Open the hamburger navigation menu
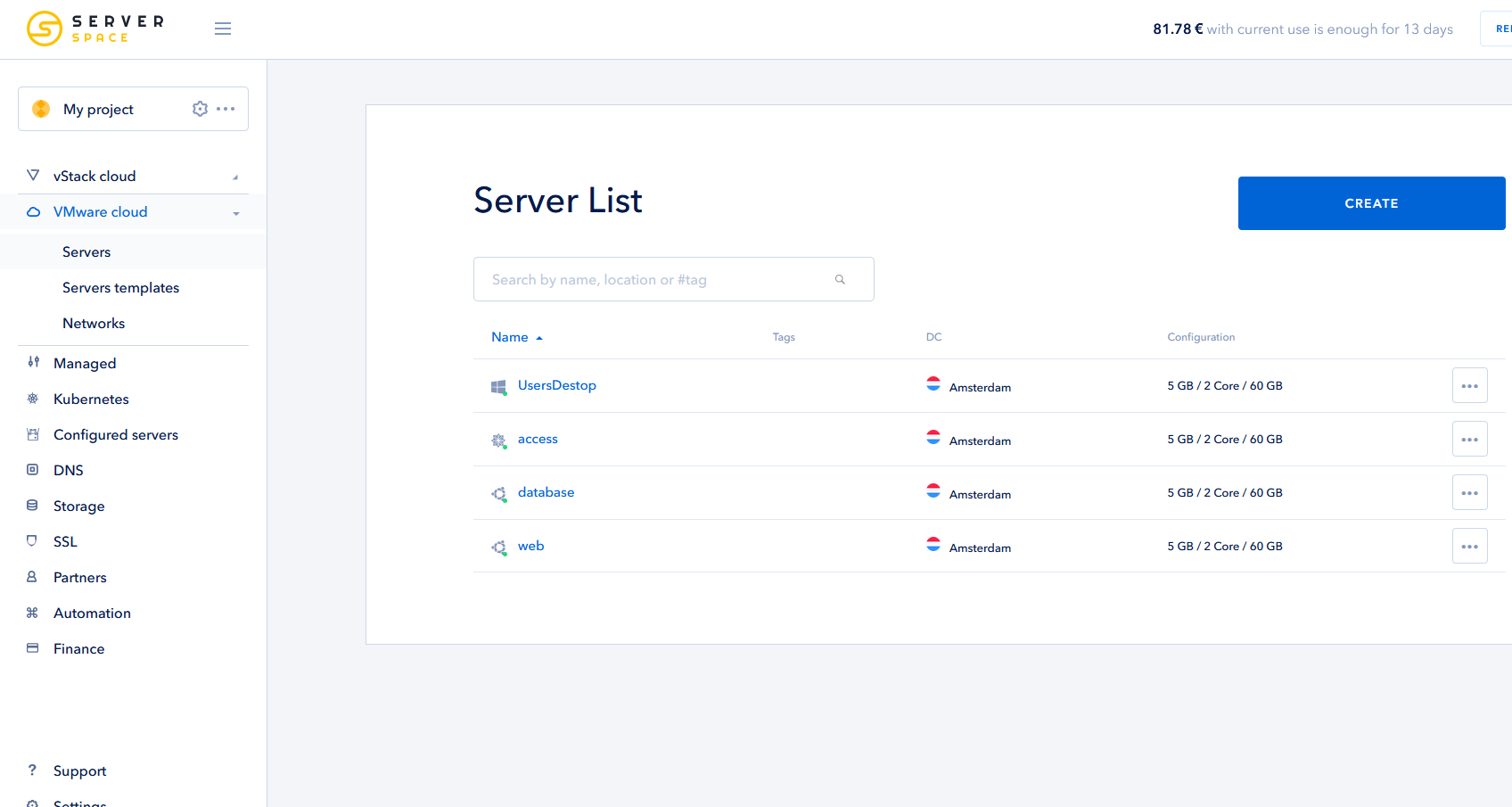Screen dimensions: 1512x807 click(223, 28)
